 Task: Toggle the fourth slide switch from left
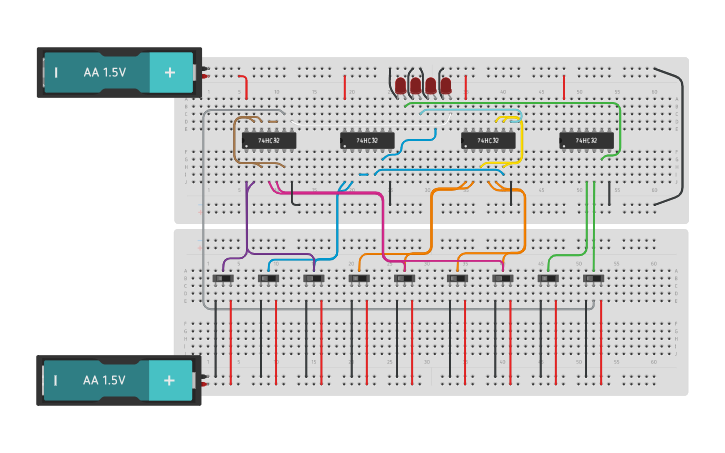(359, 279)
